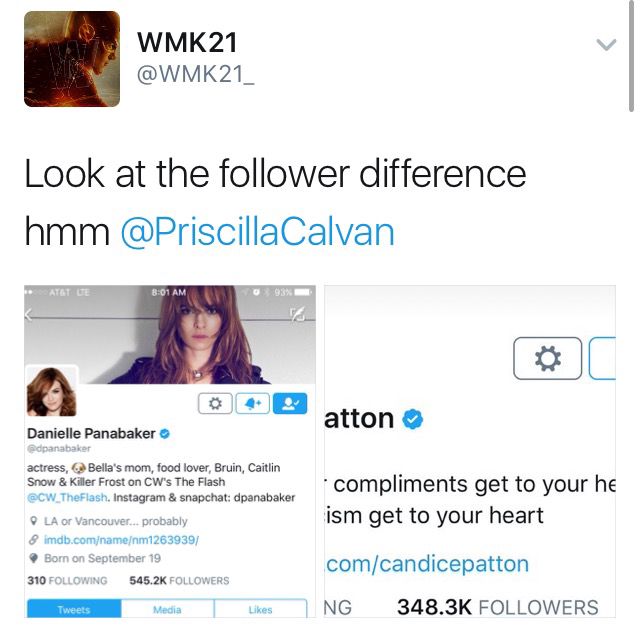This screenshot has width=640, height=643.
Task: Open the @PriscillaCalvan mention link
Action: [257, 232]
